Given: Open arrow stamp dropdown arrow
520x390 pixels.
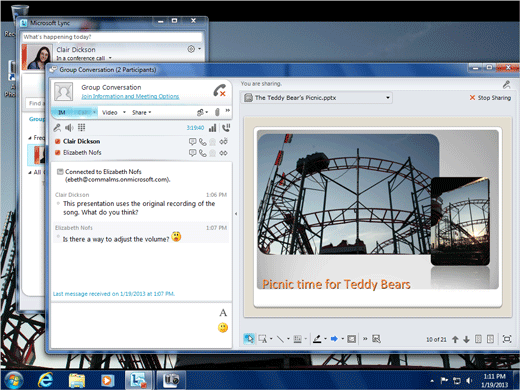Looking at the screenshot, I should tap(342, 339).
